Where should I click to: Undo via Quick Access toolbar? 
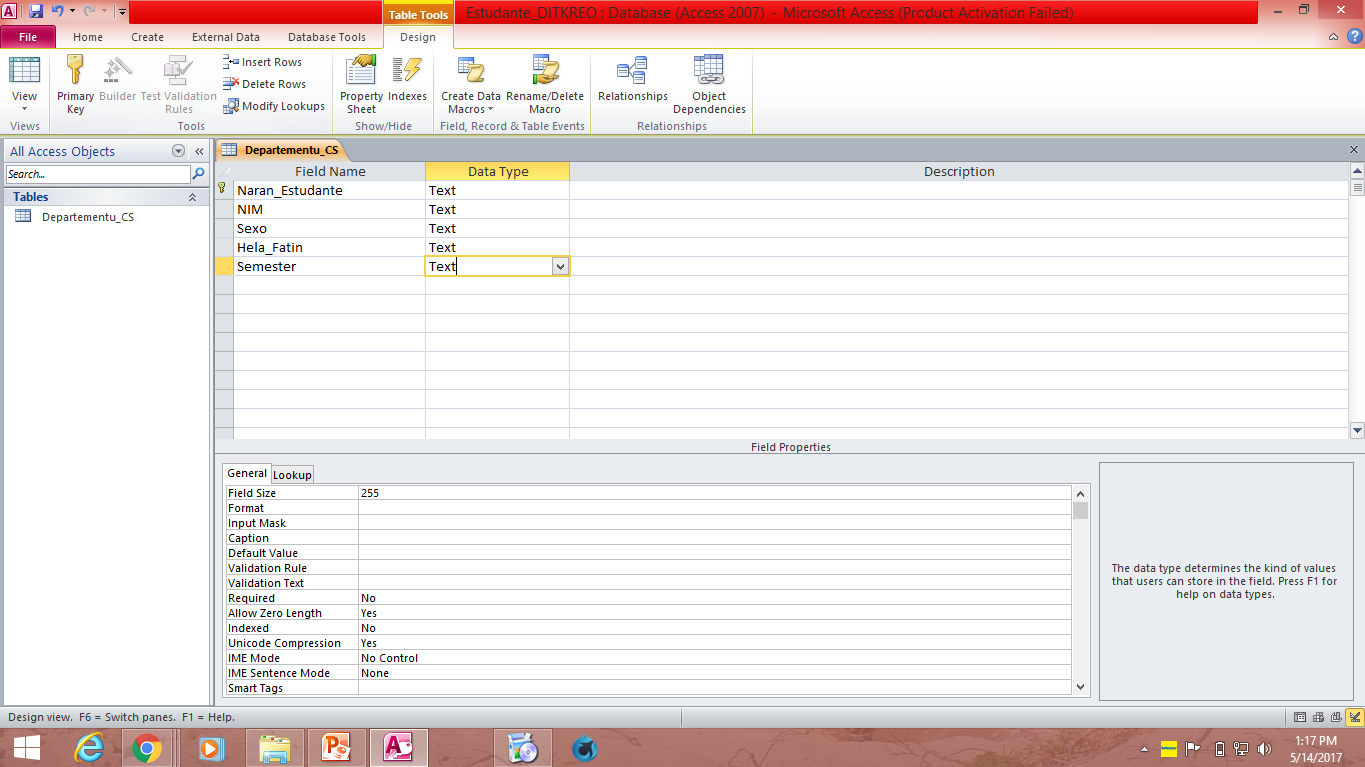57,12
